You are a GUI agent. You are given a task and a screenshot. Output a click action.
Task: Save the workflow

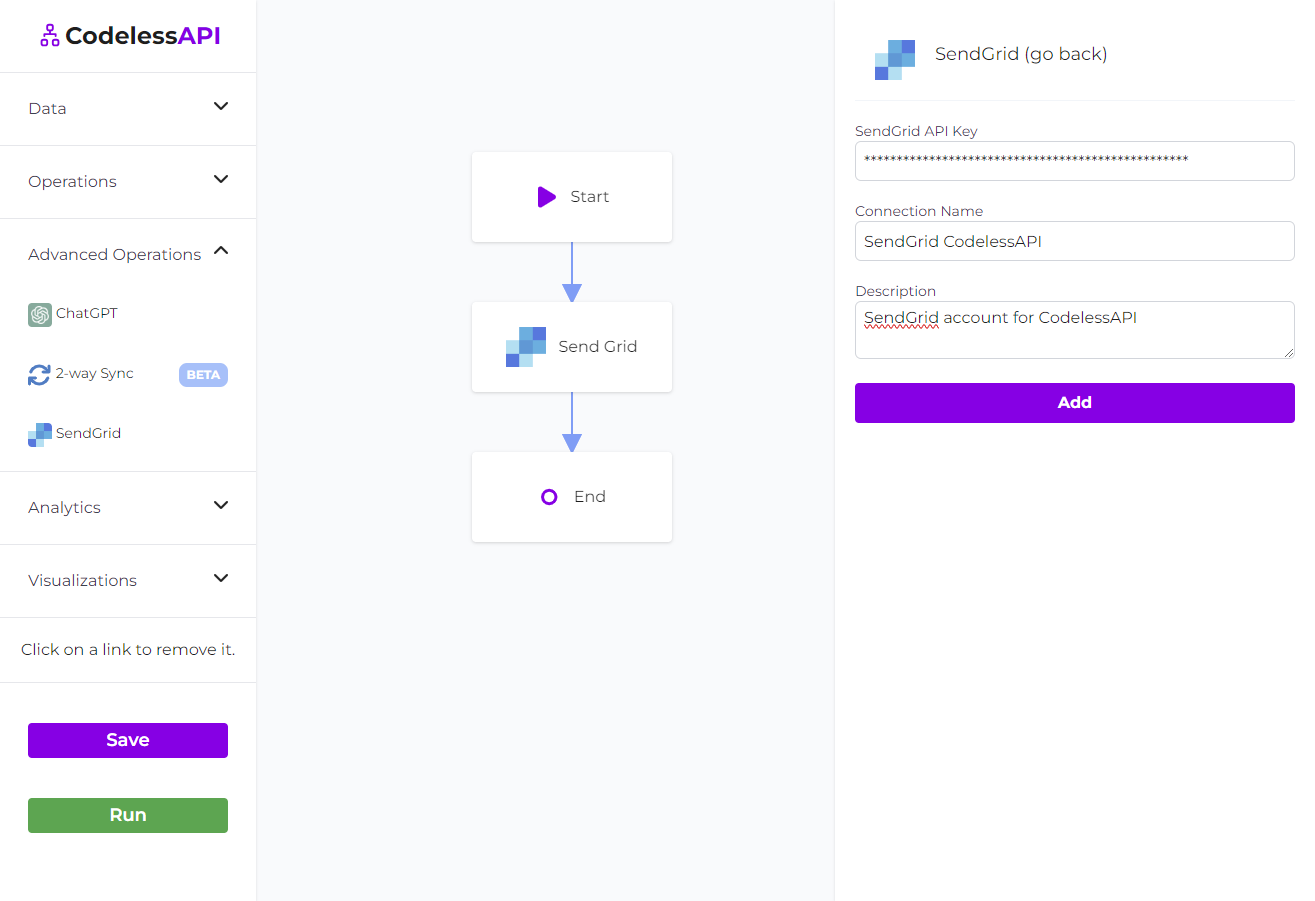tap(128, 740)
